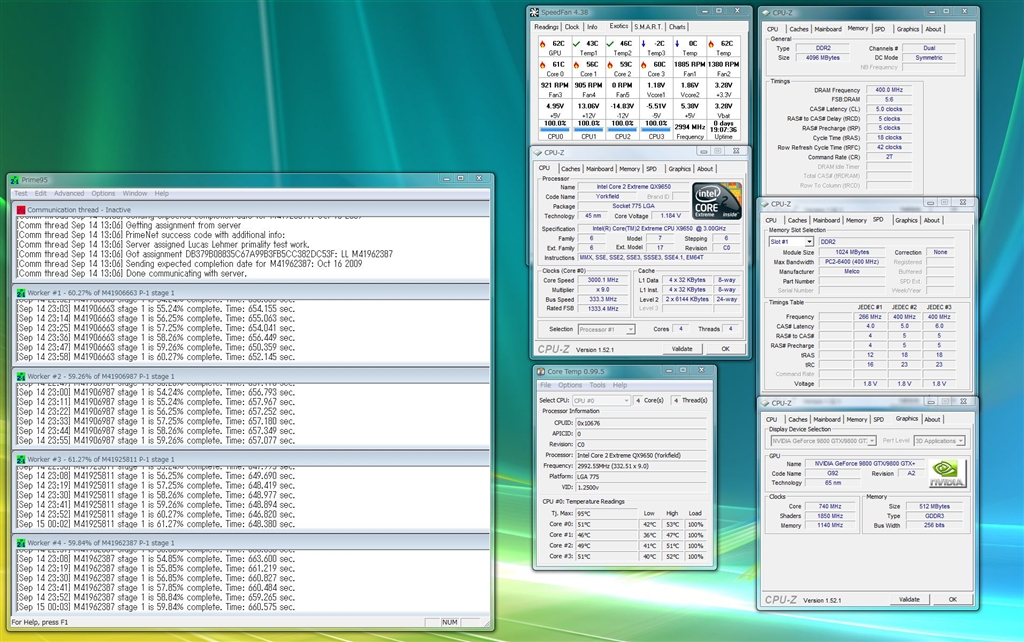Click the GPU flame temperature icon in SpeedFan

[541, 44]
